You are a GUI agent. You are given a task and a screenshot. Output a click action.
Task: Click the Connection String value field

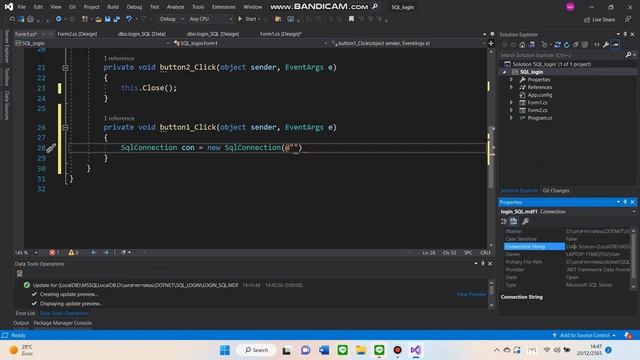598,247
